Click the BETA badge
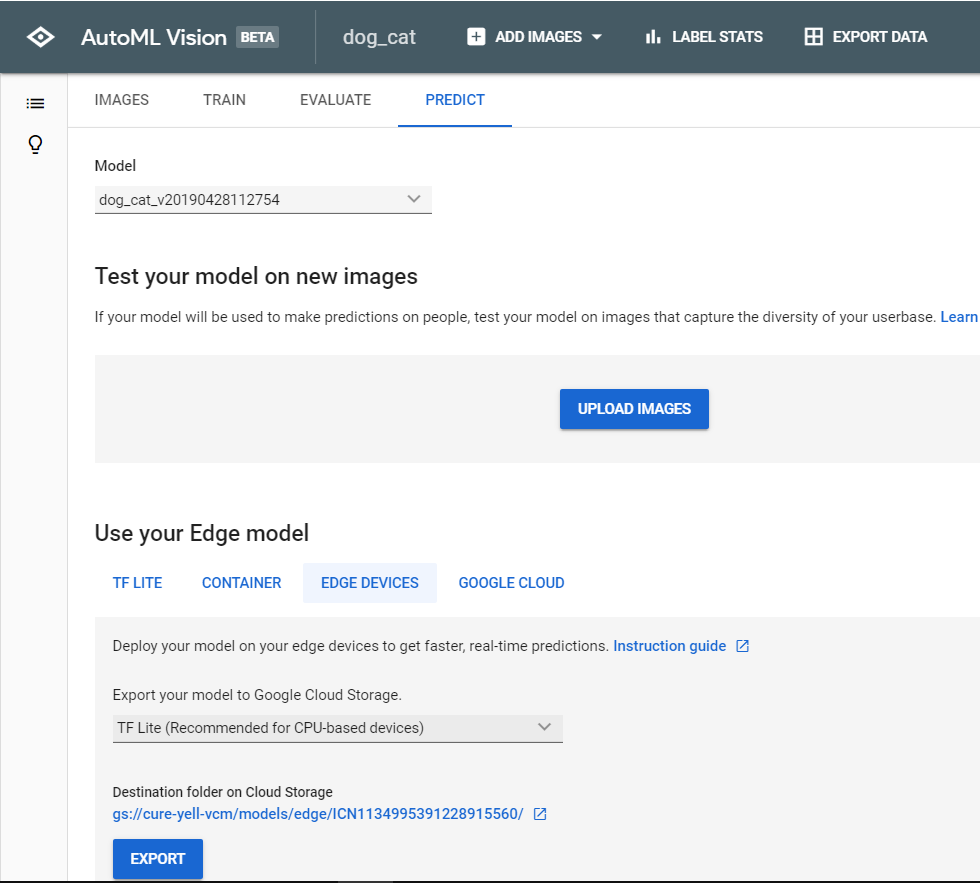 coord(257,37)
